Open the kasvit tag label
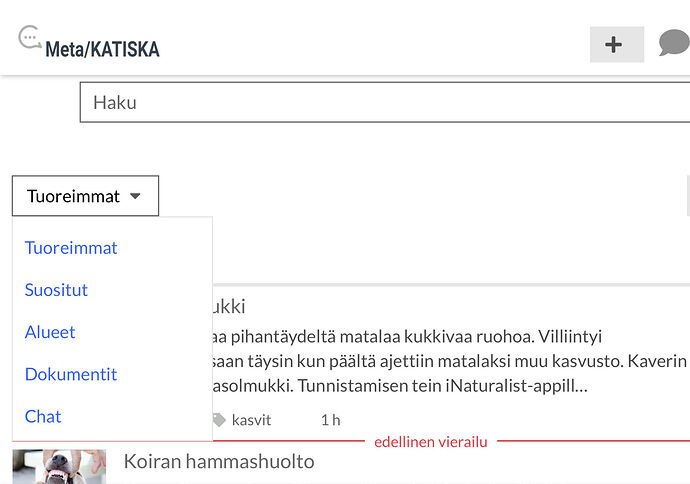Image resolution: width=690 pixels, height=484 pixels. tap(251, 420)
